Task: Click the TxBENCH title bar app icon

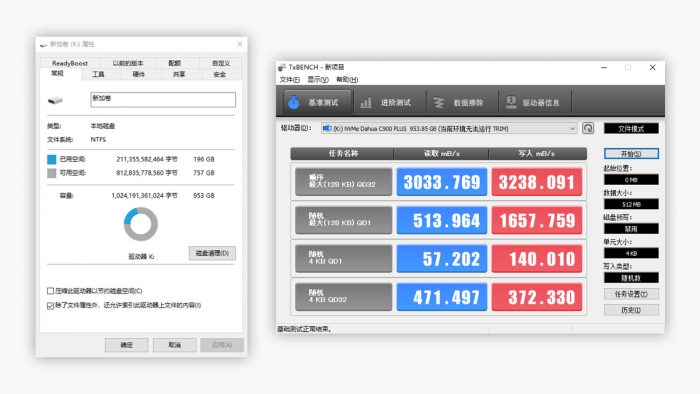Action: [282, 67]
